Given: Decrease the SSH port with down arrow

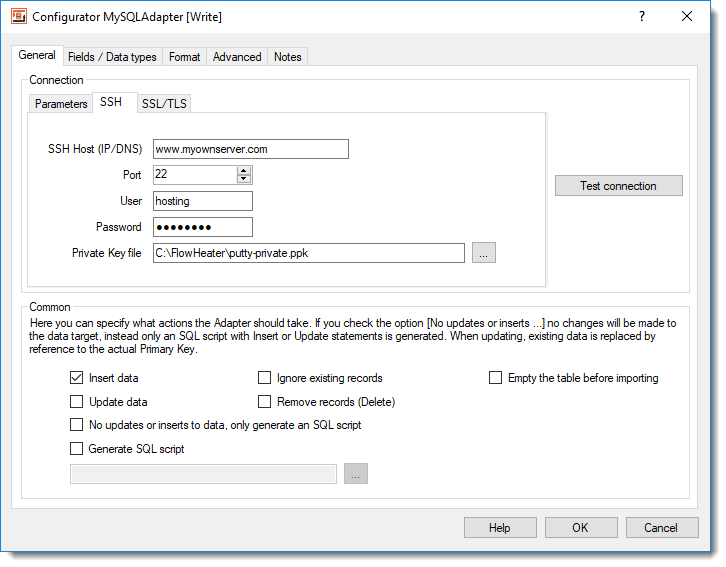Looking at the screenshot, I should [x=244, y=179].
